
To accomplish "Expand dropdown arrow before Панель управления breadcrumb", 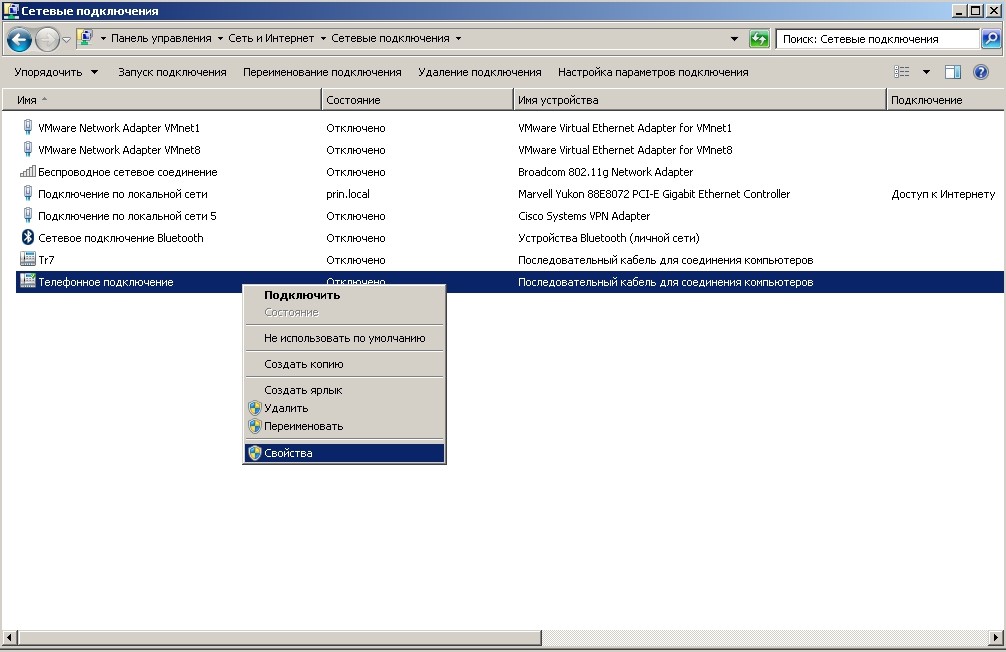I will coord(103,39).
